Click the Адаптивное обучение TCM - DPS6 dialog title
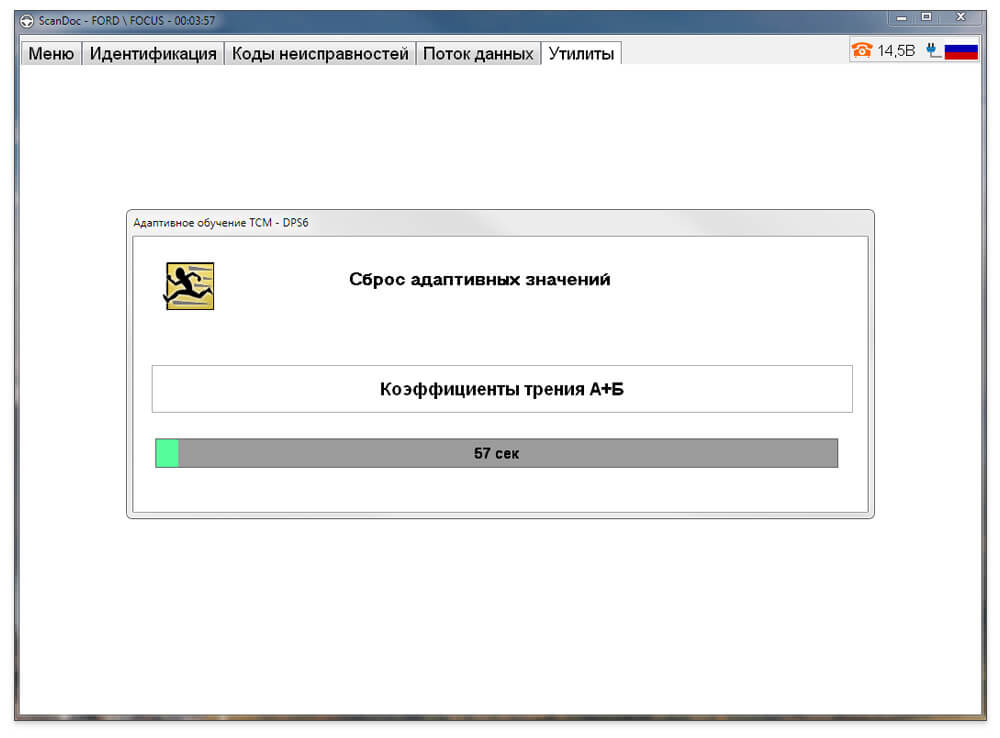 coord(221,223)
